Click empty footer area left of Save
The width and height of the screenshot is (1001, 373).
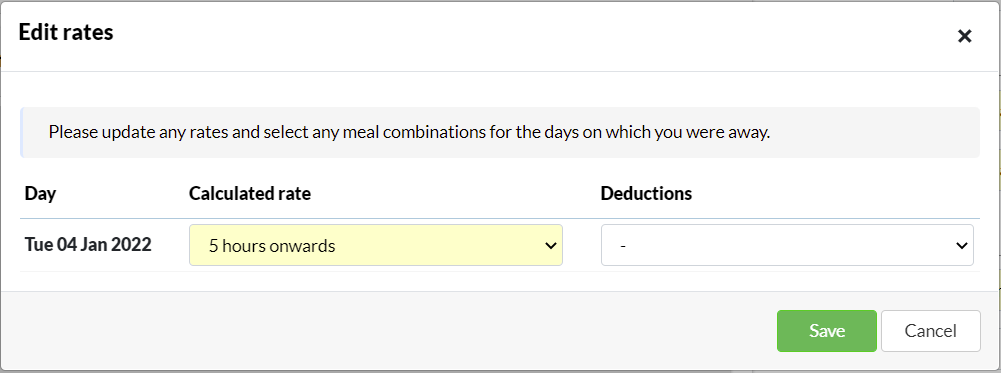383,331
